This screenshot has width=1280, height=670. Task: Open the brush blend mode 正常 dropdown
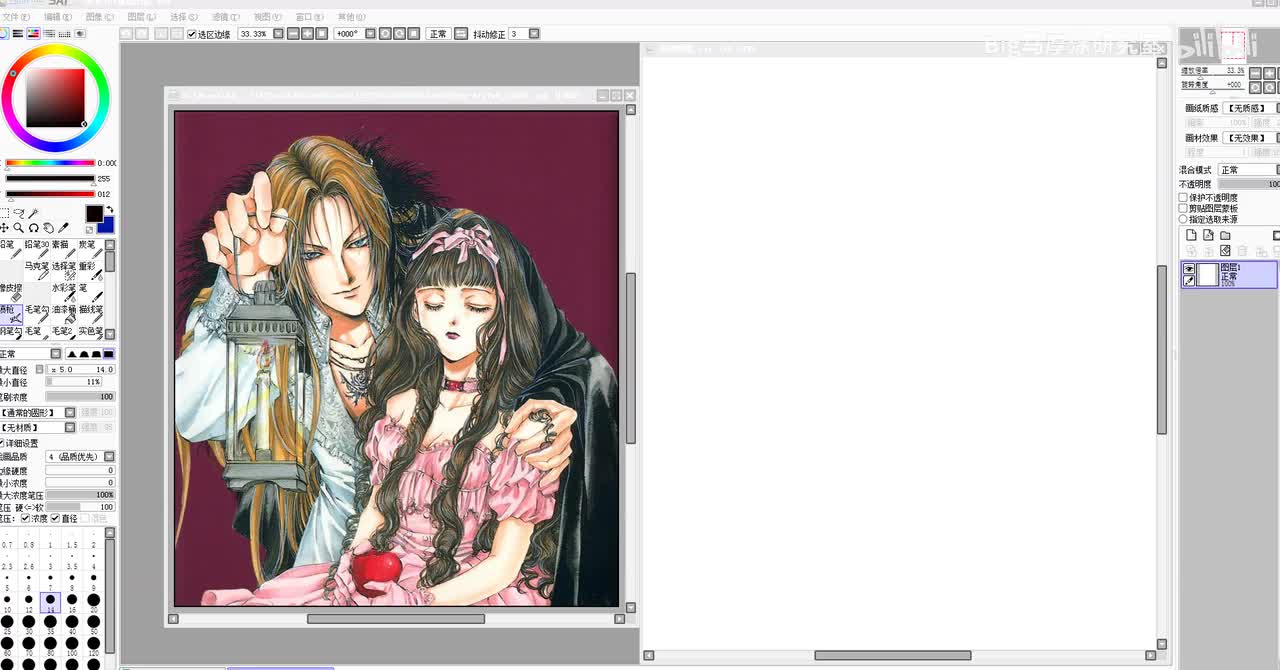pos(56,353)
